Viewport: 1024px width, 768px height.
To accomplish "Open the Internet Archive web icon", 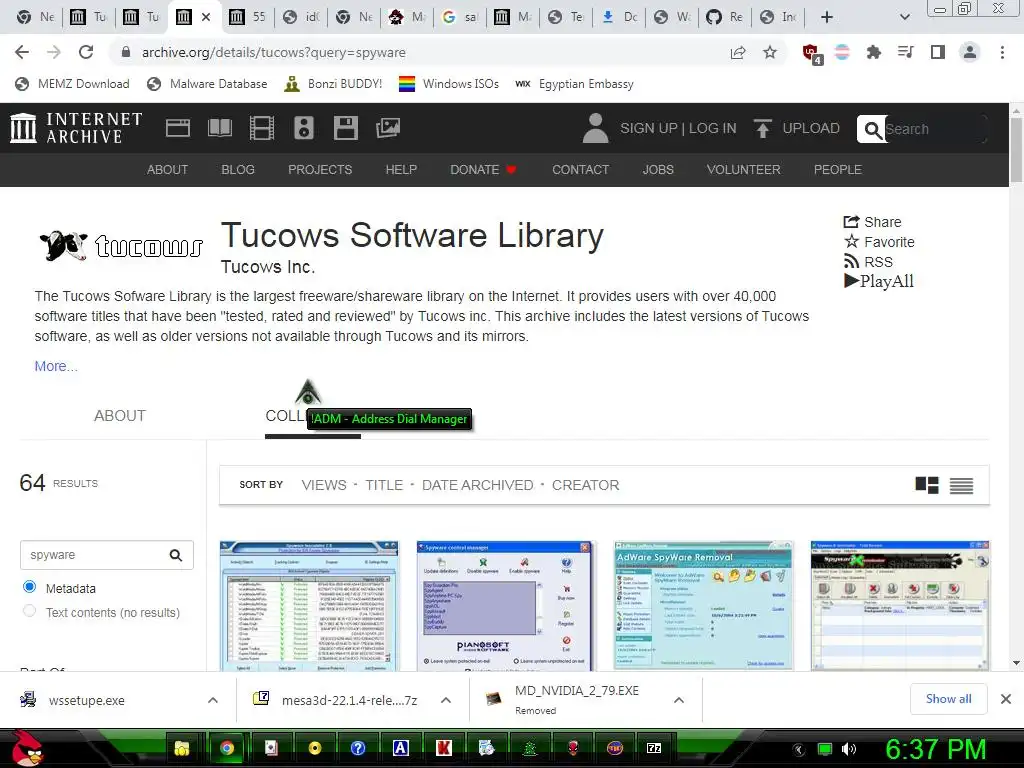I will click(x=178, y=128).
